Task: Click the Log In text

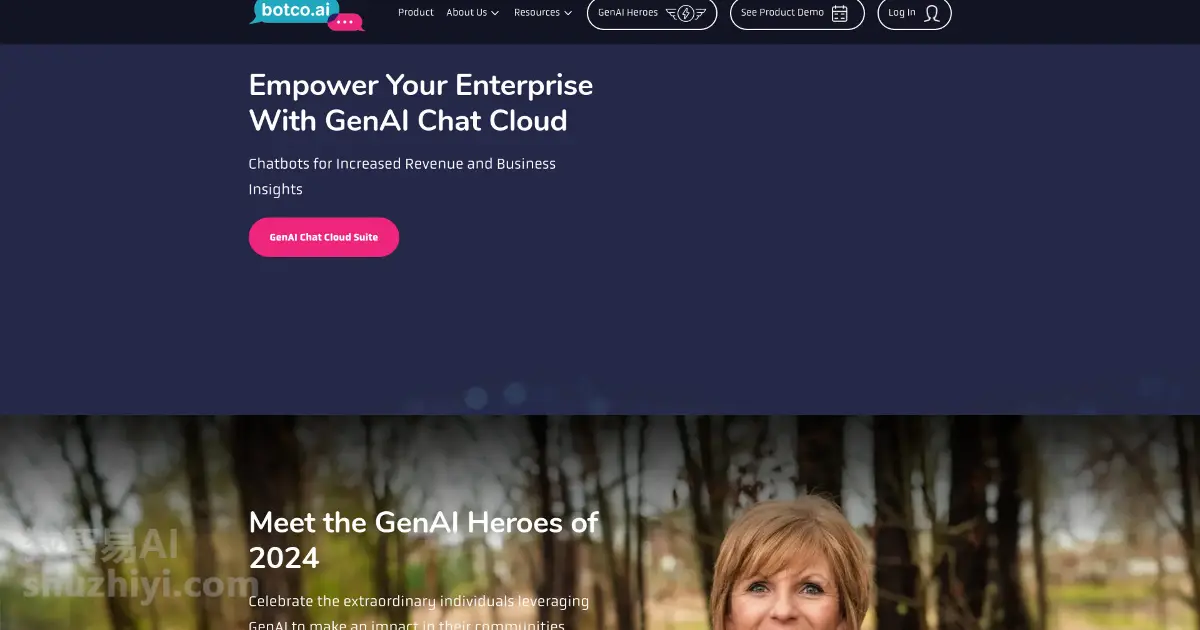Action: (x=902, y=13)
